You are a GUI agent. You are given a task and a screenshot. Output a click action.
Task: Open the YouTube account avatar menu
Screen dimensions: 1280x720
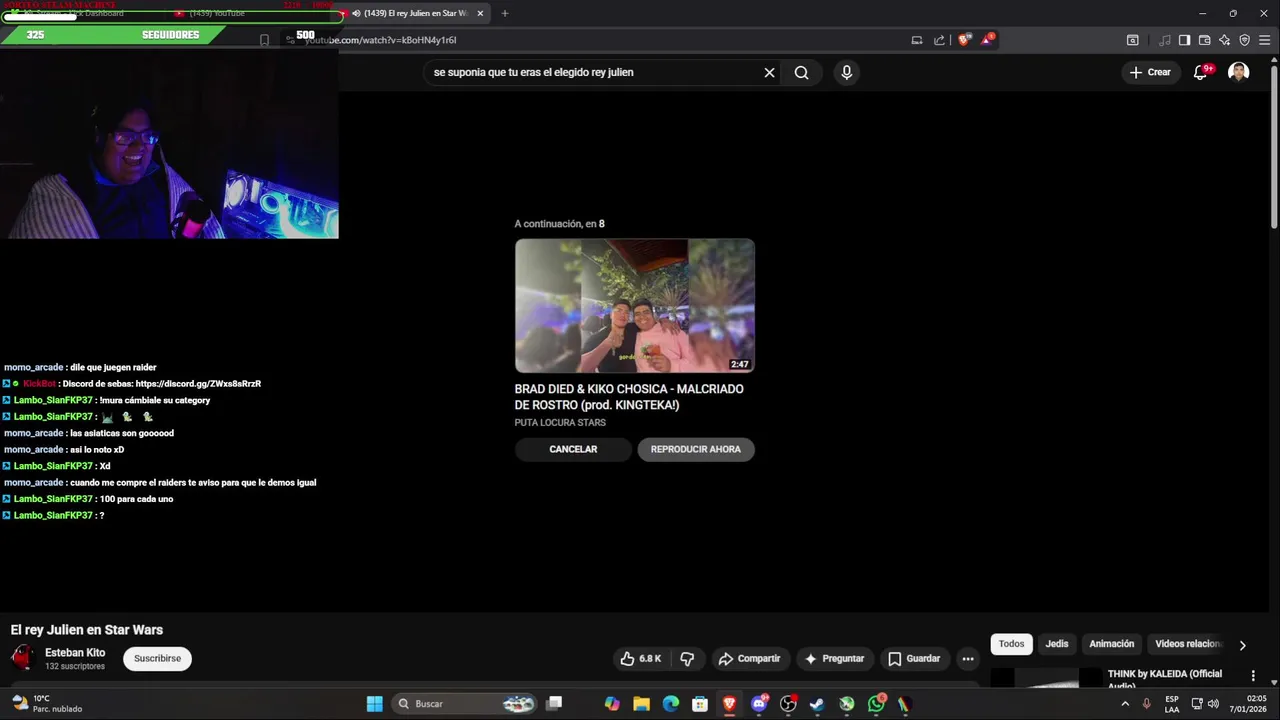[x=1238, y=72]
